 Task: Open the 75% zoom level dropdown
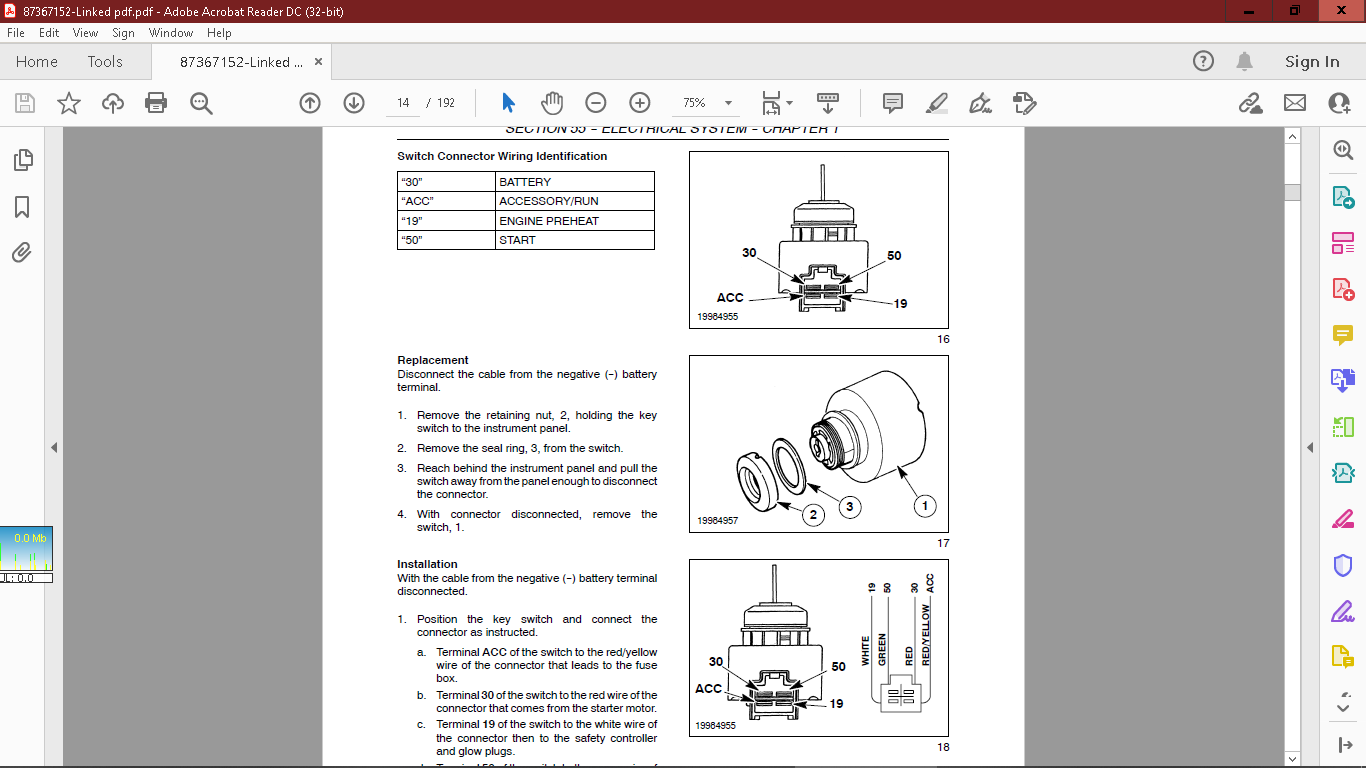pyautogui.click(x=728, y=103)
